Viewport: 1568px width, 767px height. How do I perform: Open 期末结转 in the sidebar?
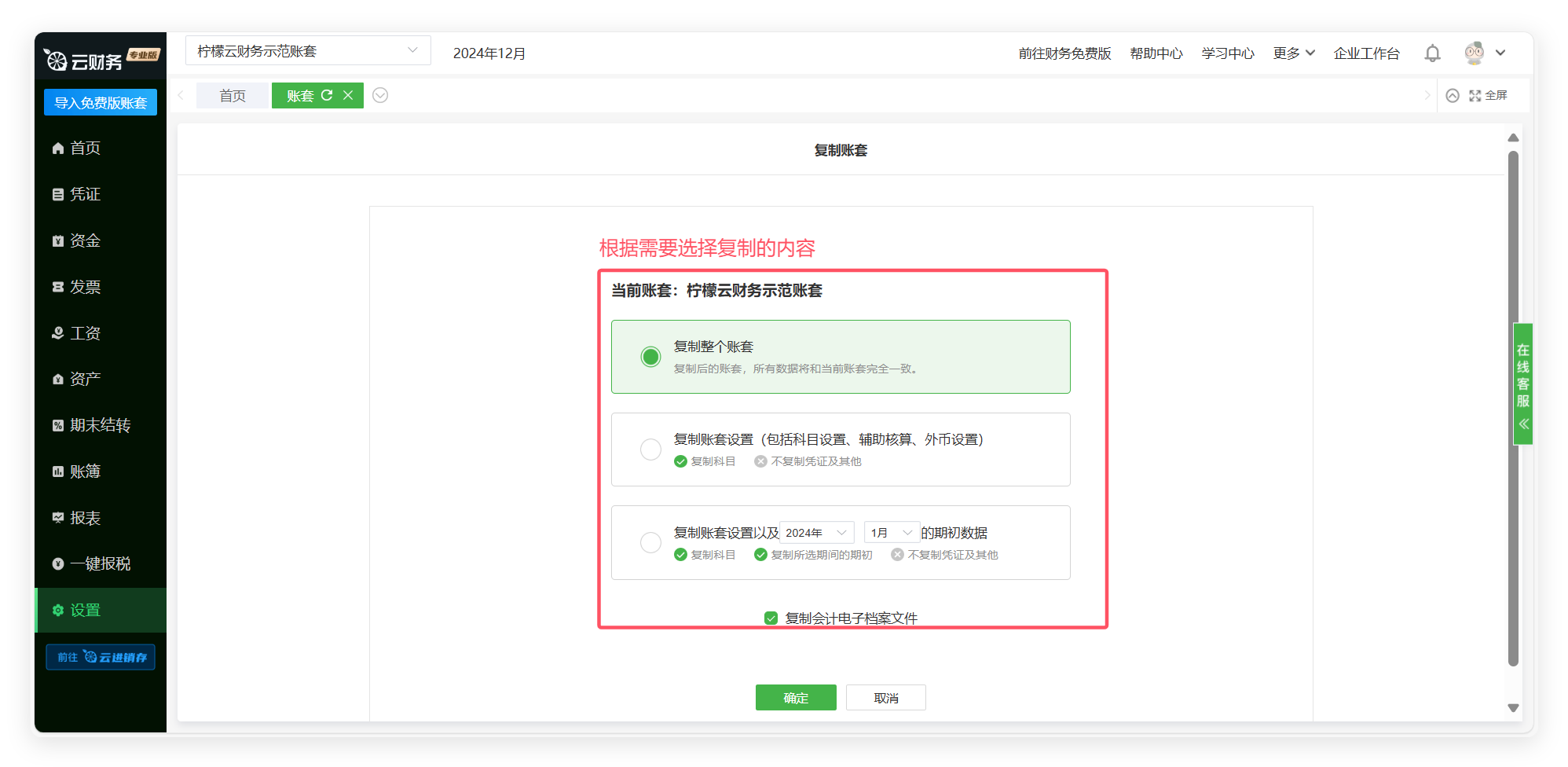pyautogui.click(x=100, y=425)
